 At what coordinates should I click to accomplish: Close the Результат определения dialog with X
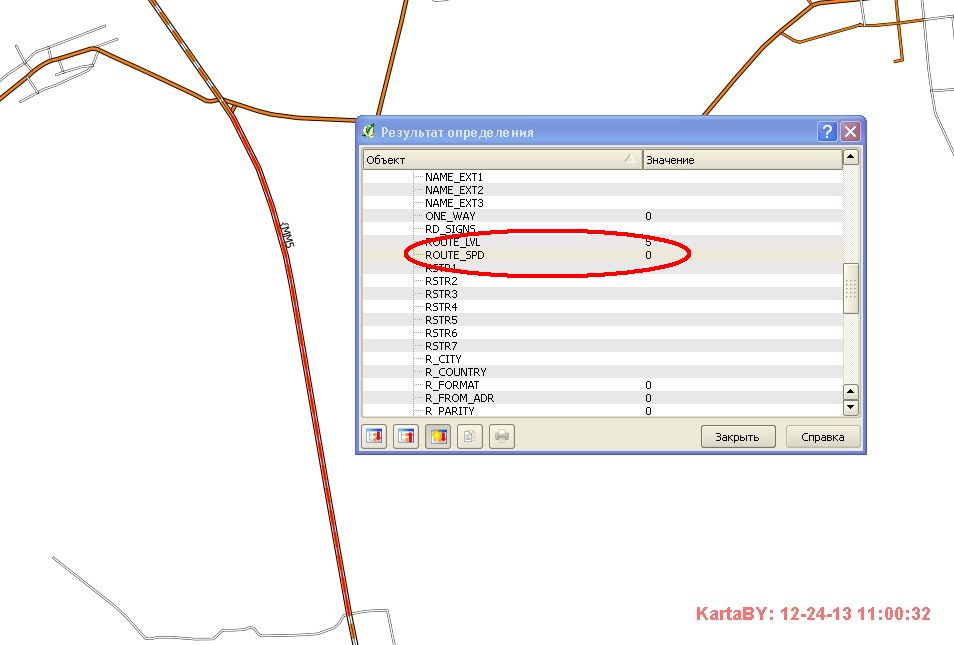coord(850,132)
